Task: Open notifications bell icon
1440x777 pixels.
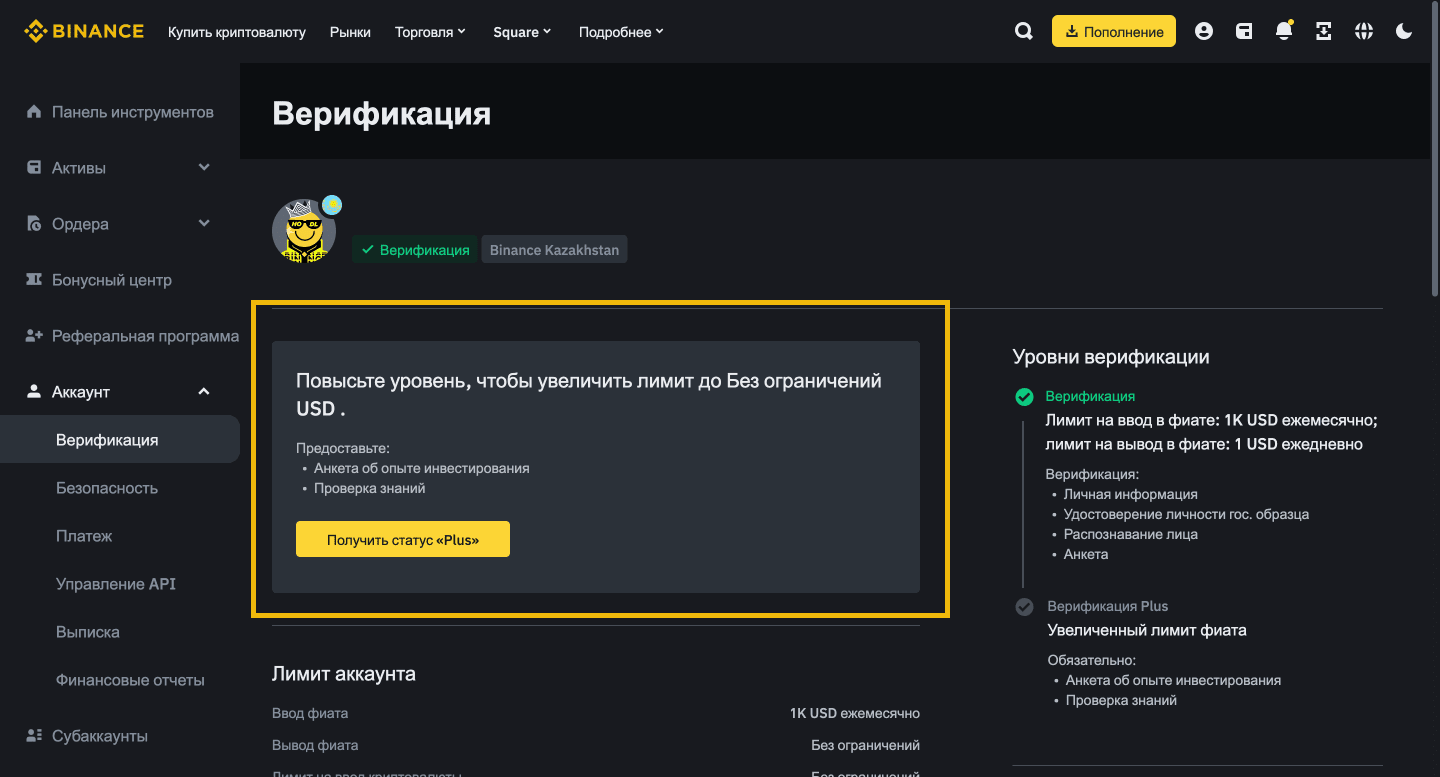Action: click(x=1284, y=31)
